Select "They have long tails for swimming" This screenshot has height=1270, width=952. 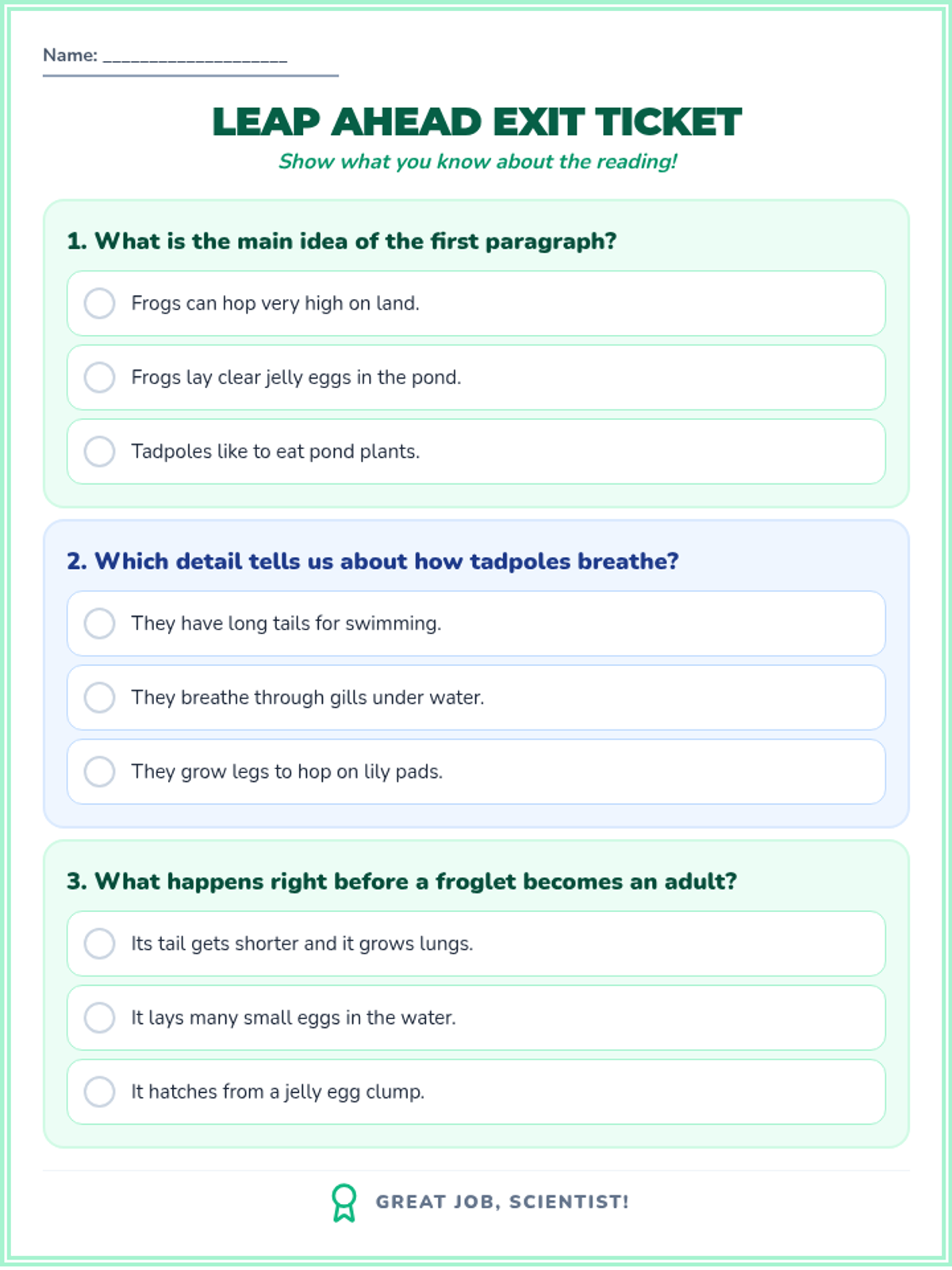coord(100,624)
